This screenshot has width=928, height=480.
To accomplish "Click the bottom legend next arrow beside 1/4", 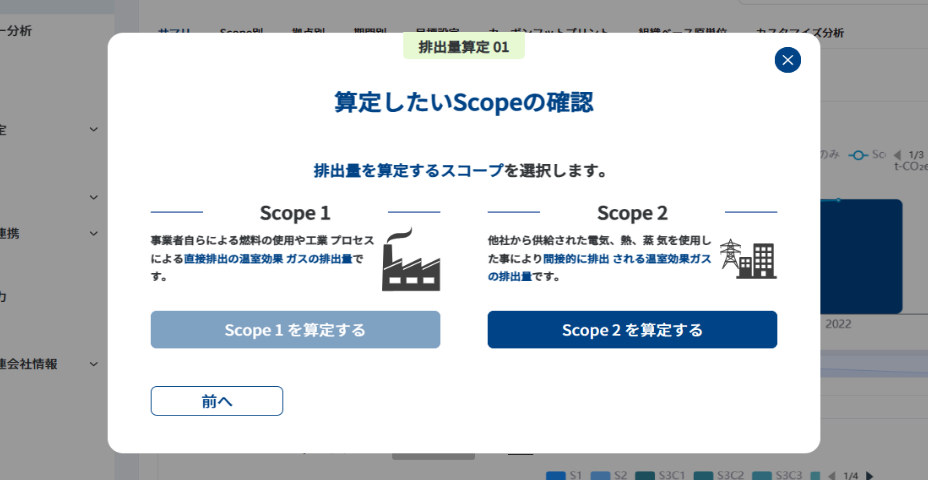I will (869, 475).
